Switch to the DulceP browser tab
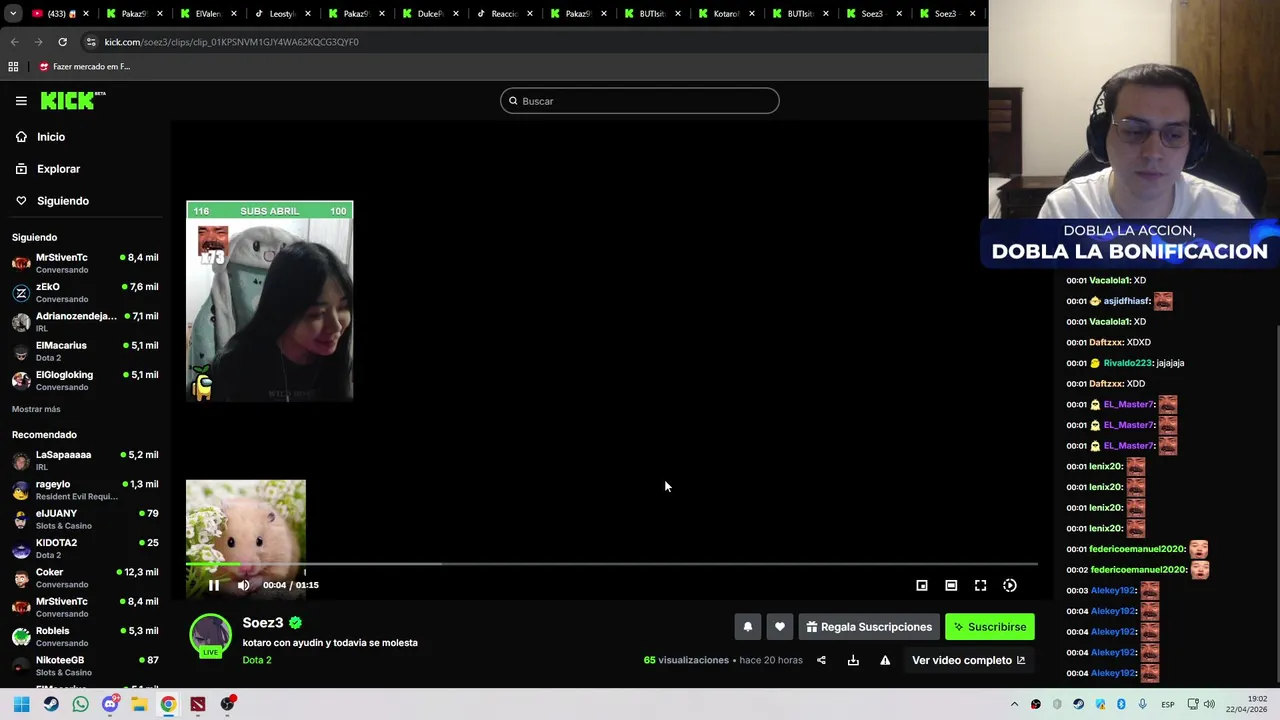 click(429, 14)
